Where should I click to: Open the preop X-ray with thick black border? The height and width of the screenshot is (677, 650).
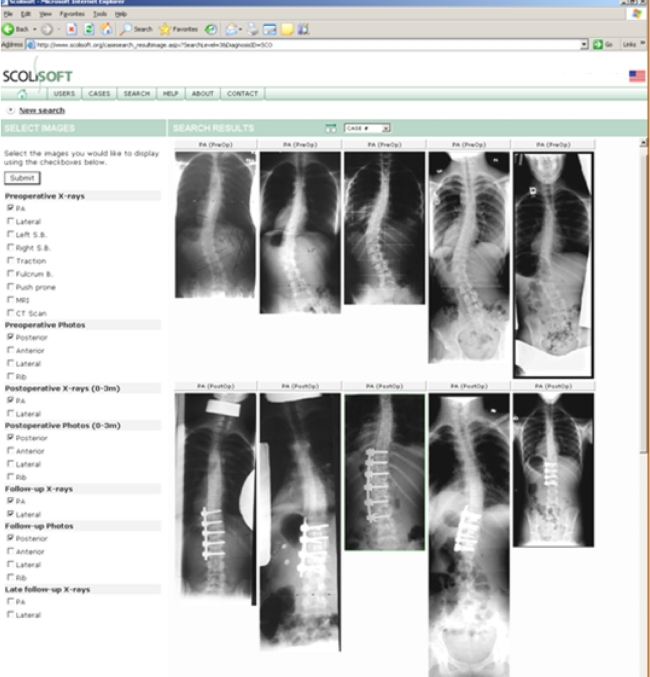pyautogui.click(x=553, y=265)
